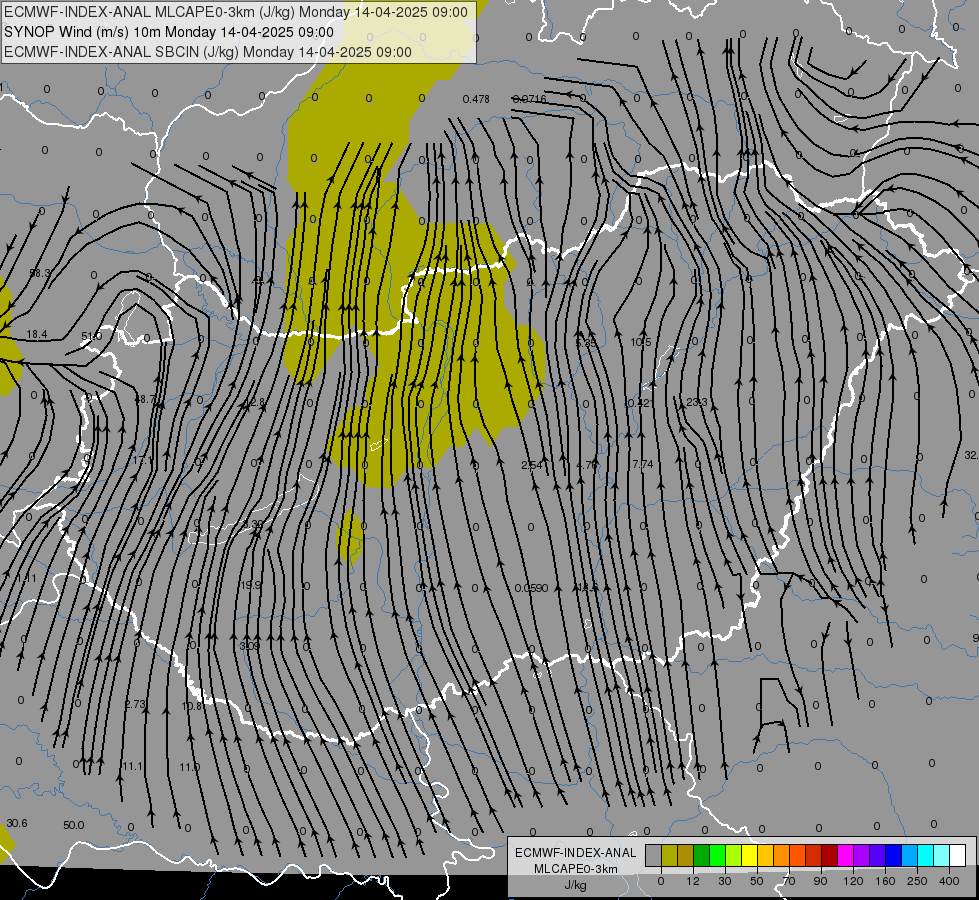
Task: Select the orange legend swatch before 70
Action: click(782, 856)
